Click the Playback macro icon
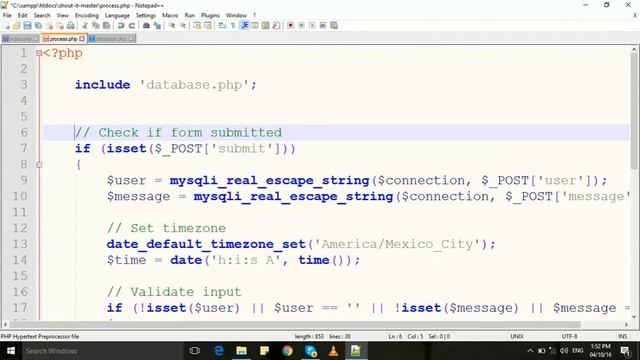Image resolution: width=640 pixels, height=360 pixels. pos(312,25)
